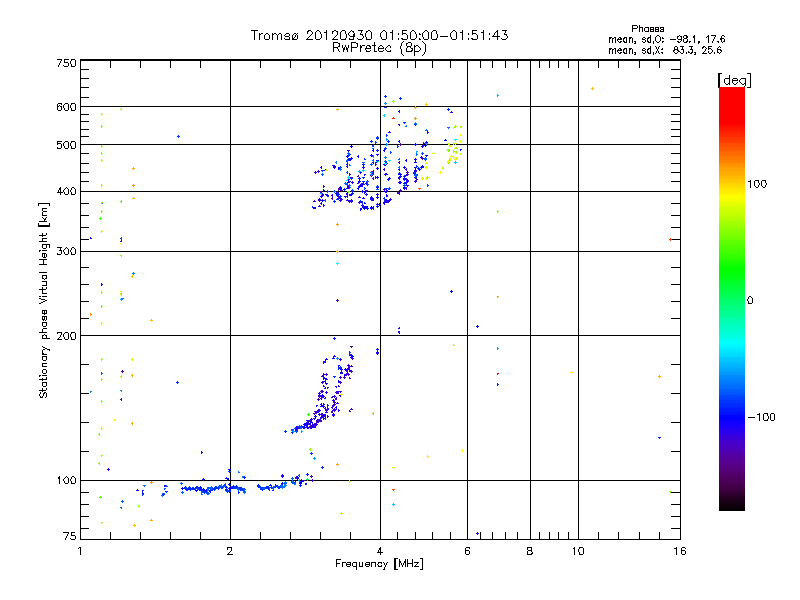Viewport: 800px width, 600px height.
Task: Click the x-axis tick label '6'
Action: [467, 551]
